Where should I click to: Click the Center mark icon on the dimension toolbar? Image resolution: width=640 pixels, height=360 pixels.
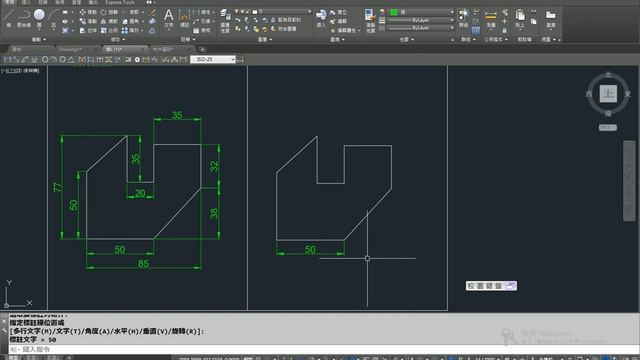pos(137,60)
